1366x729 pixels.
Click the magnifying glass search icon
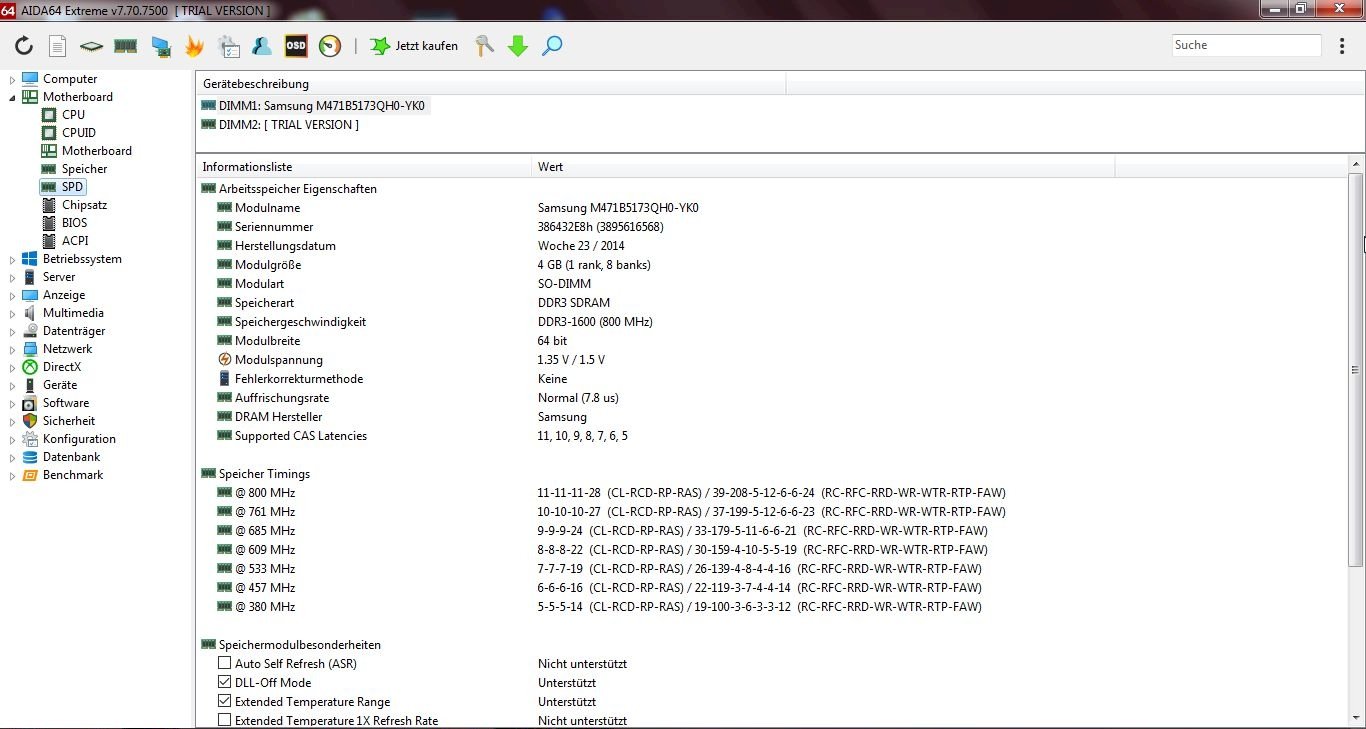(552, 46)
